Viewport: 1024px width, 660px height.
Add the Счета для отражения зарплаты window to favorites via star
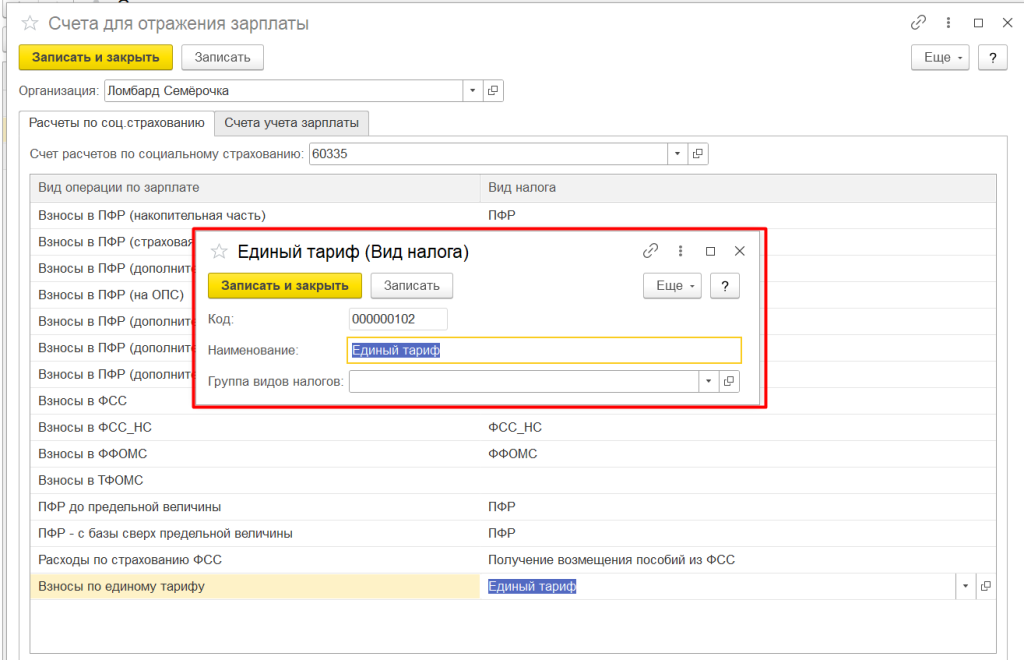(x=30, y=23)
